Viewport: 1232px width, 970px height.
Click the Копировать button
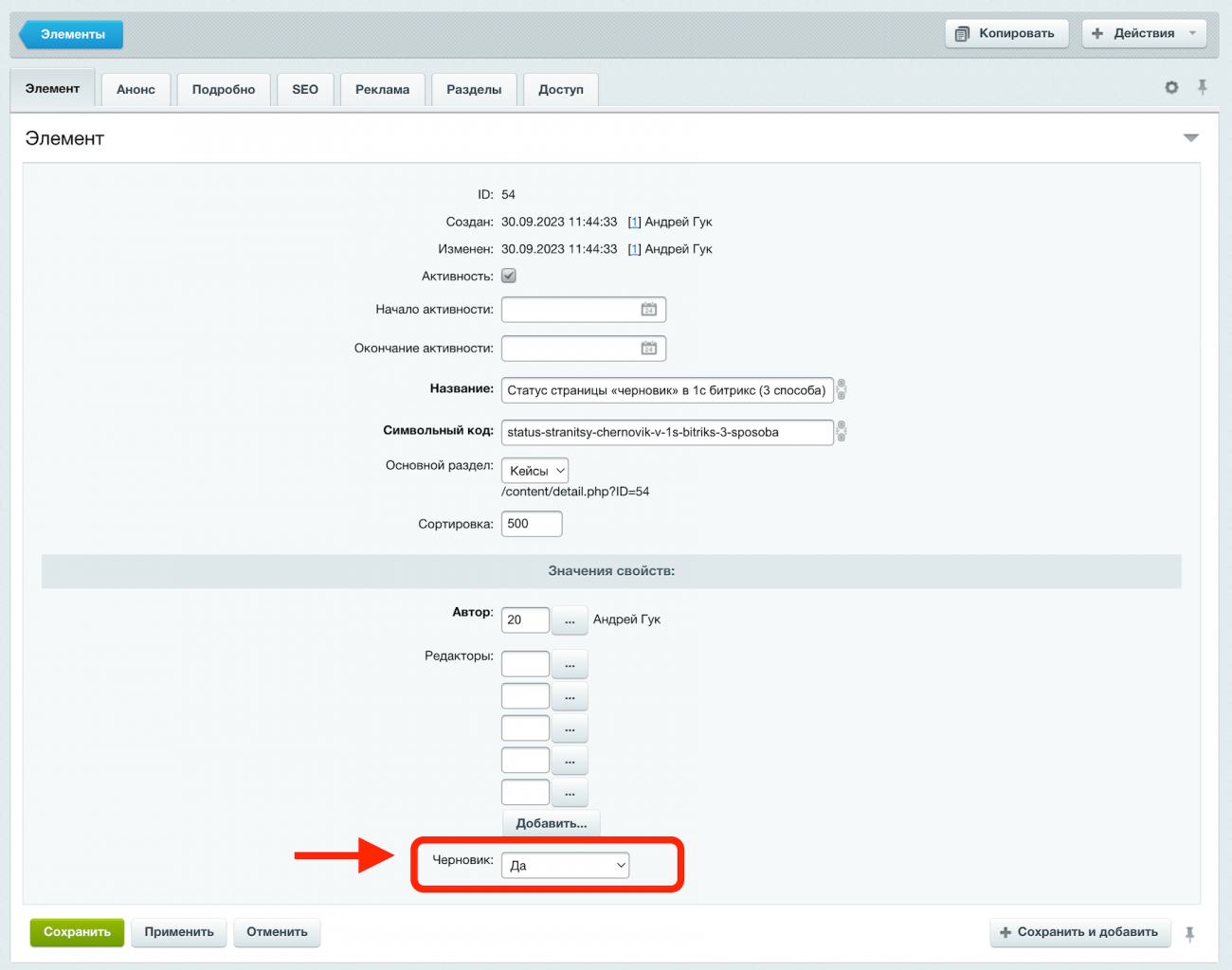click(1006, 33)
